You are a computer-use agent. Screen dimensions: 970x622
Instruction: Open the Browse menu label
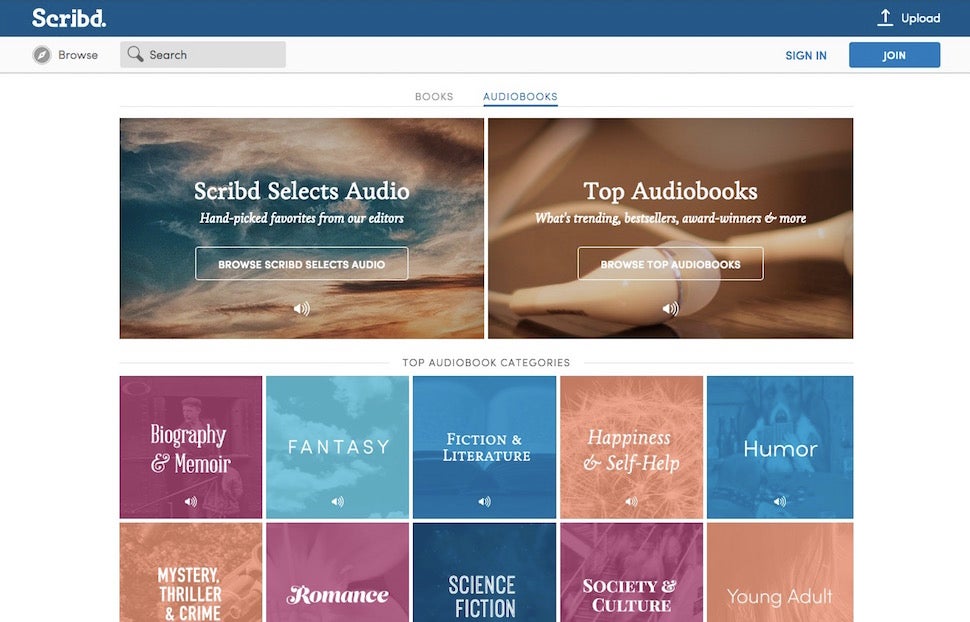coord(78,54)
